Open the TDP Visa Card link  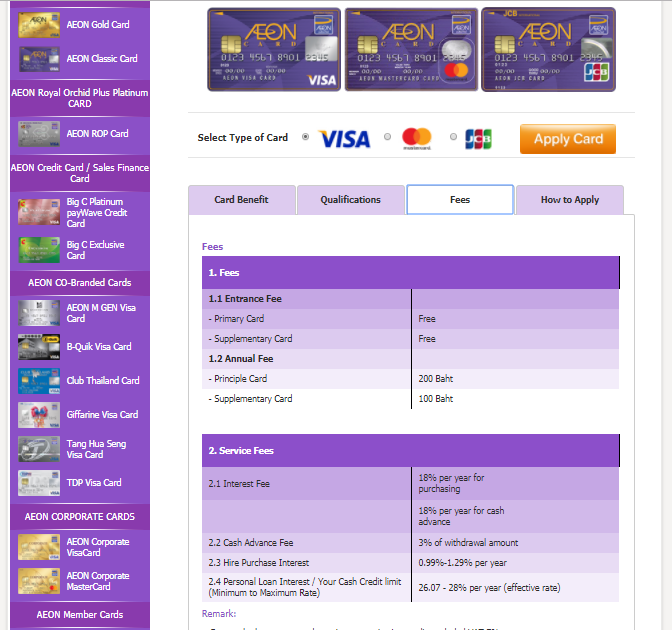[x=94, y=483]
